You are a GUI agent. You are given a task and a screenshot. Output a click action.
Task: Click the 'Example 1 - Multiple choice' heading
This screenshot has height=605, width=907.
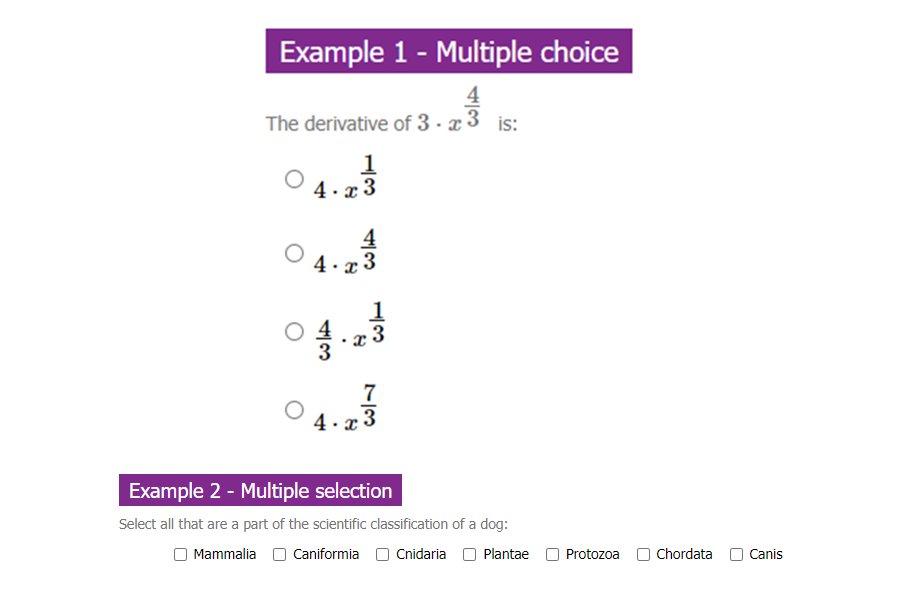point(449,51)
